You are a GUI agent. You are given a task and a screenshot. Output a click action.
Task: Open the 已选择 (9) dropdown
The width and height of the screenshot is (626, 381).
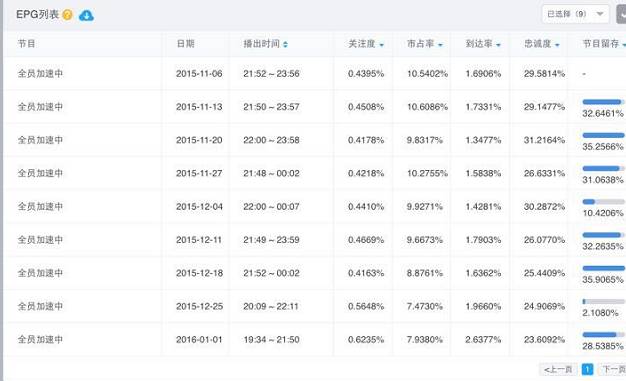(x=575, y=14)
